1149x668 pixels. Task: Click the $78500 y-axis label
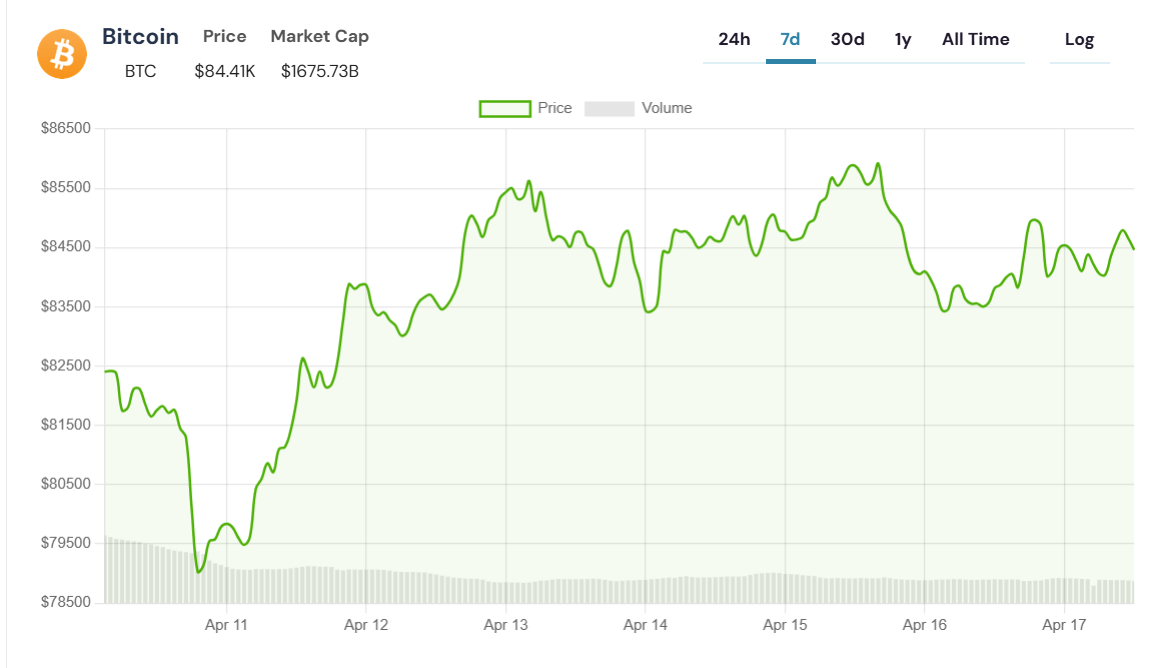66,602
